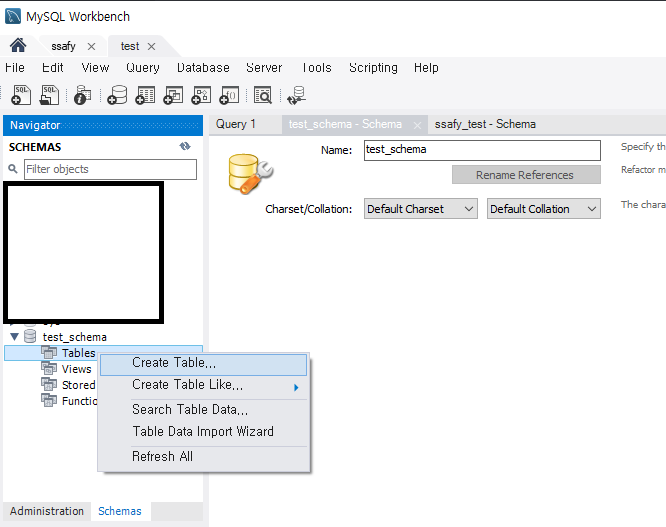
Task: Open the inspector for selected object
Action: click(x=82, y=95)
